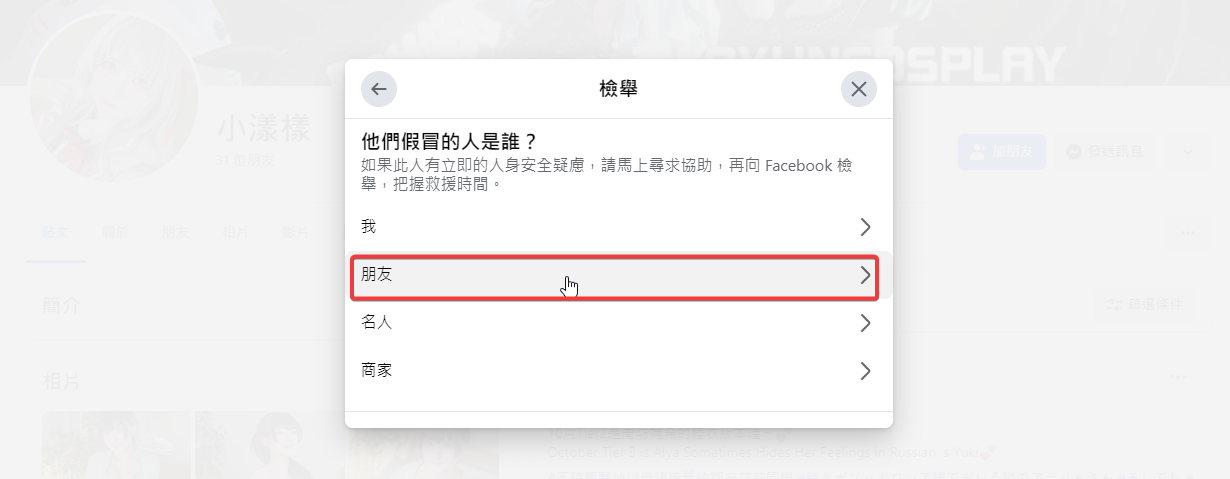
Task: Expand the dropdown arrow beside 發送訊息
Action: pyautogui.click(x=1188, y=152)
